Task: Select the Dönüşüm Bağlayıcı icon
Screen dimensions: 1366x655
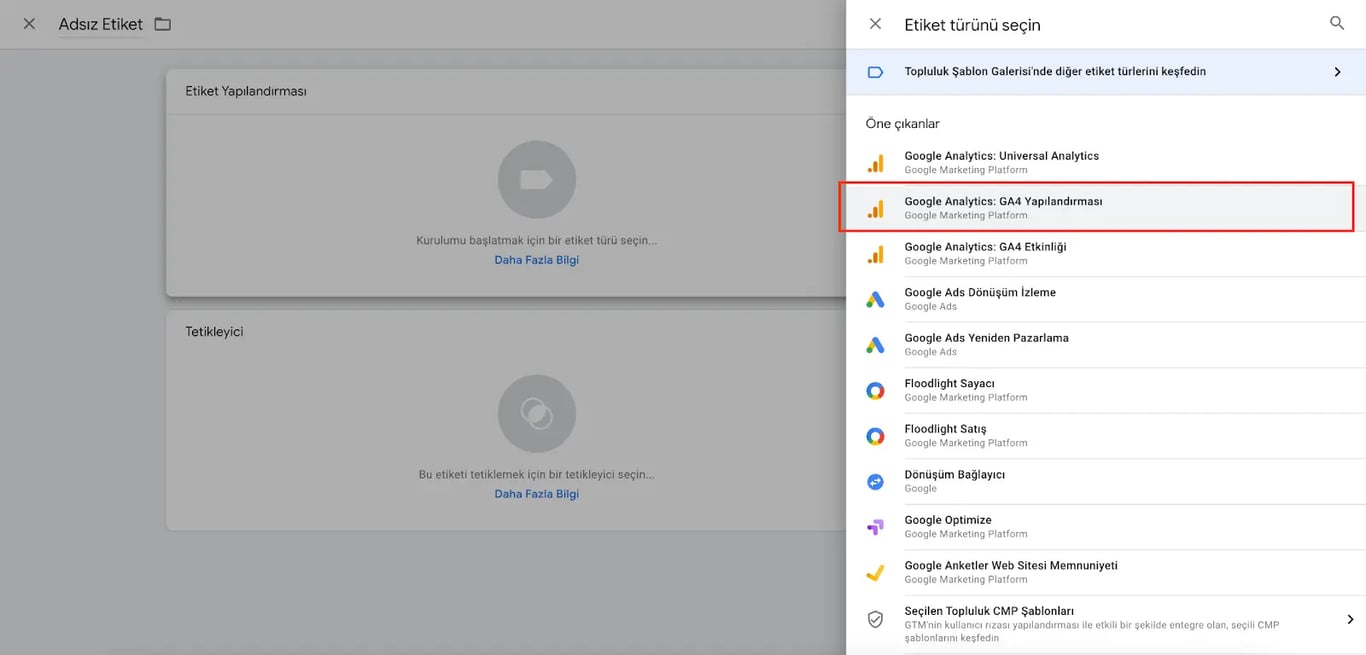Action: 876,481
